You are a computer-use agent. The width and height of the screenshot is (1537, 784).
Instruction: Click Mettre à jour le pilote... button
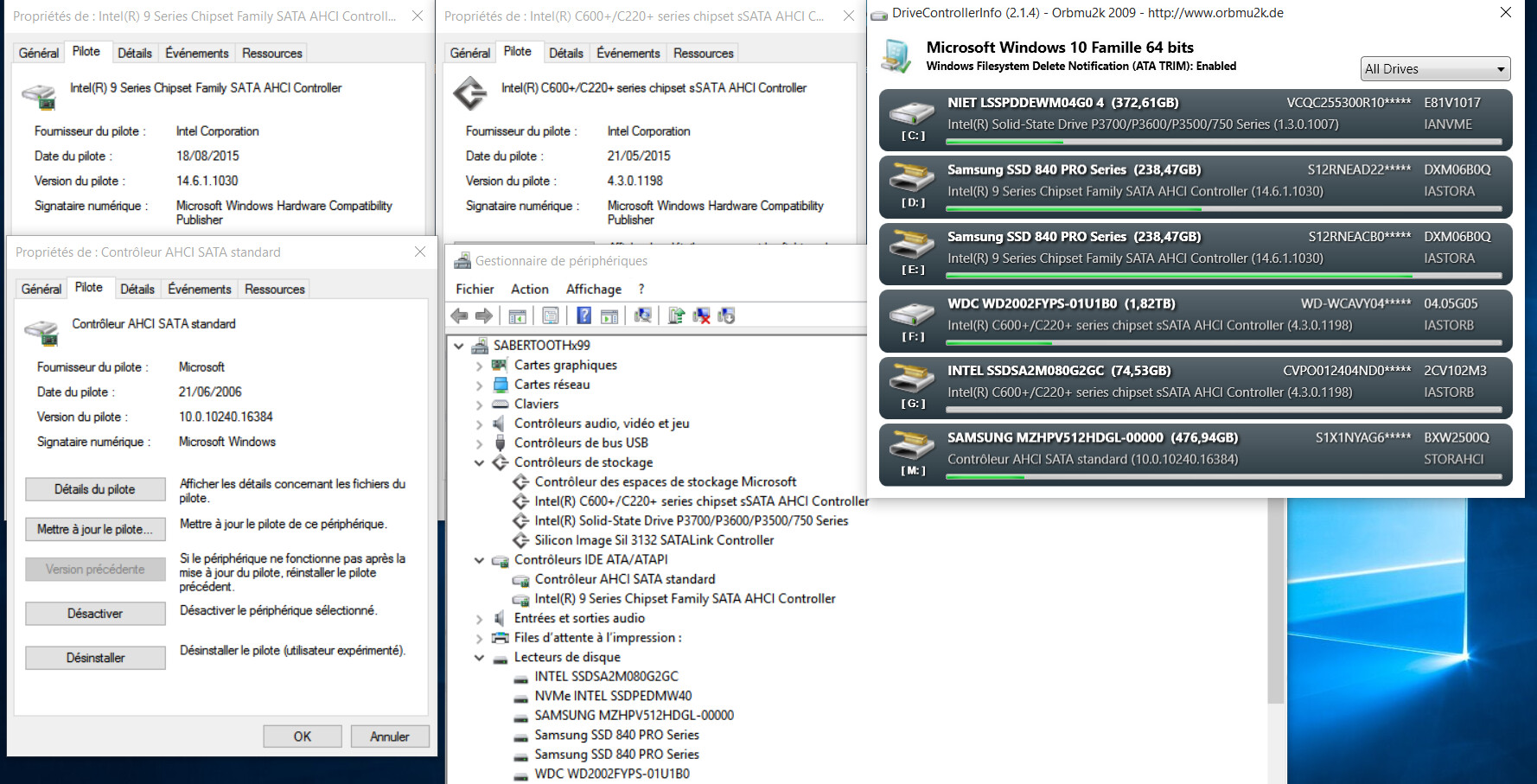point(95,529)
